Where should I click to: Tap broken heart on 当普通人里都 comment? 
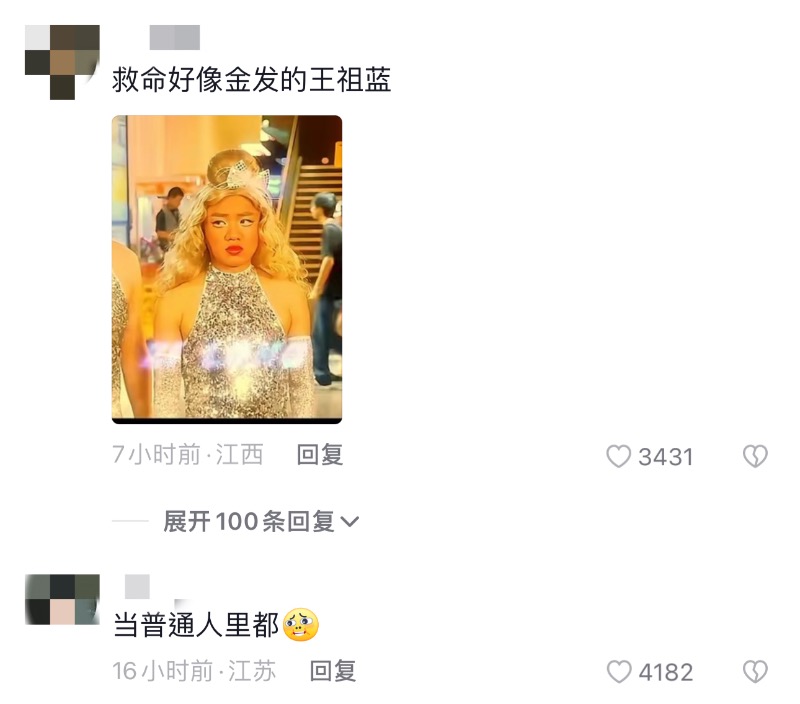click(755, 671)
